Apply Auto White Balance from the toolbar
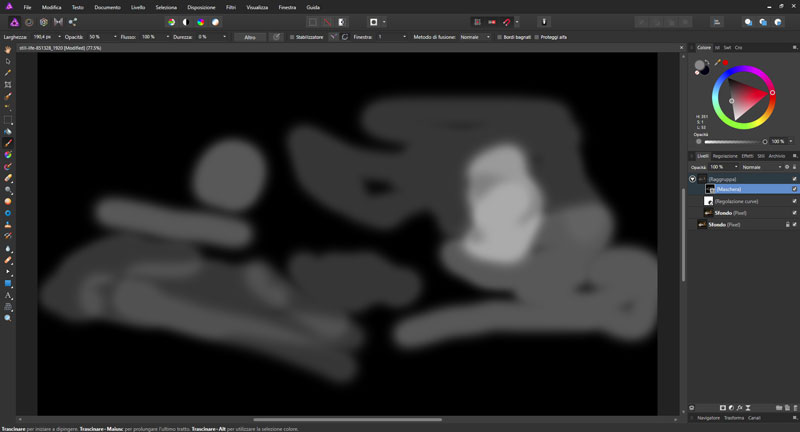Screen dimensions: 800x432 [x=216, y=22]
